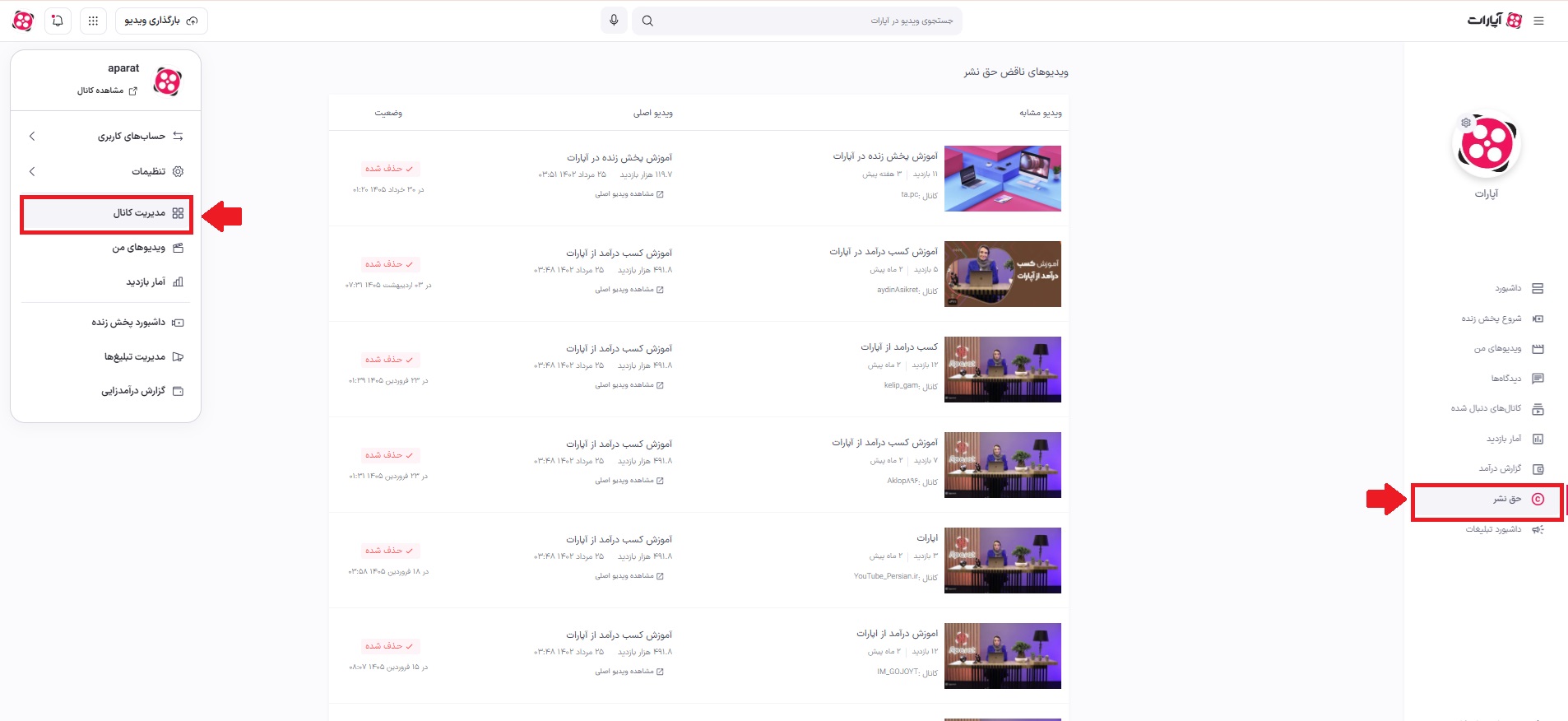Click the profile avatar icon at top left

click(23, 21)
